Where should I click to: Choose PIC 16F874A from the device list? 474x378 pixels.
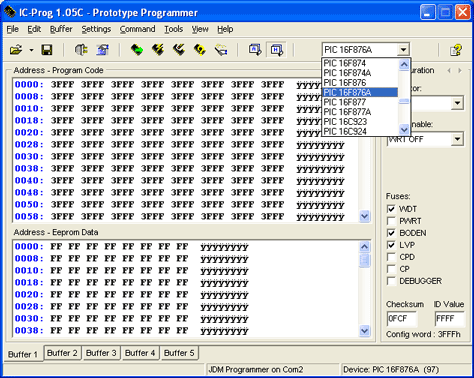click(360, 73)
